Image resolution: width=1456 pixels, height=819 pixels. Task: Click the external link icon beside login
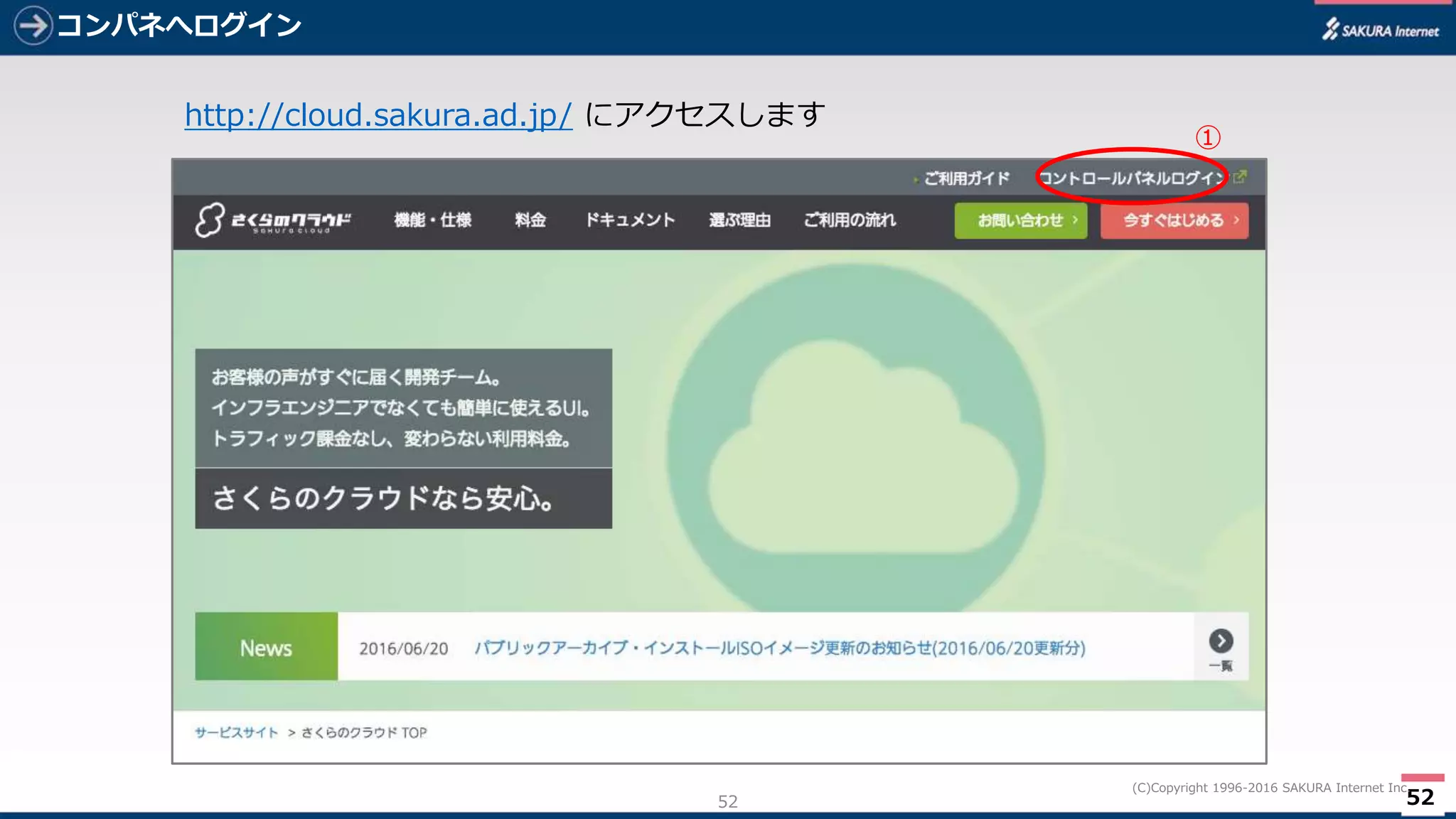coord(1240,176)
